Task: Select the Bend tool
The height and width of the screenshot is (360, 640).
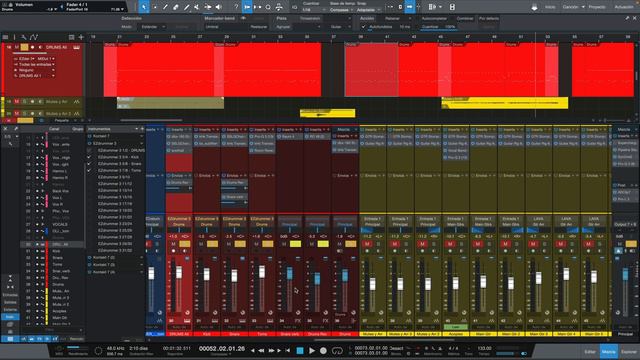Action: [208, 7]
